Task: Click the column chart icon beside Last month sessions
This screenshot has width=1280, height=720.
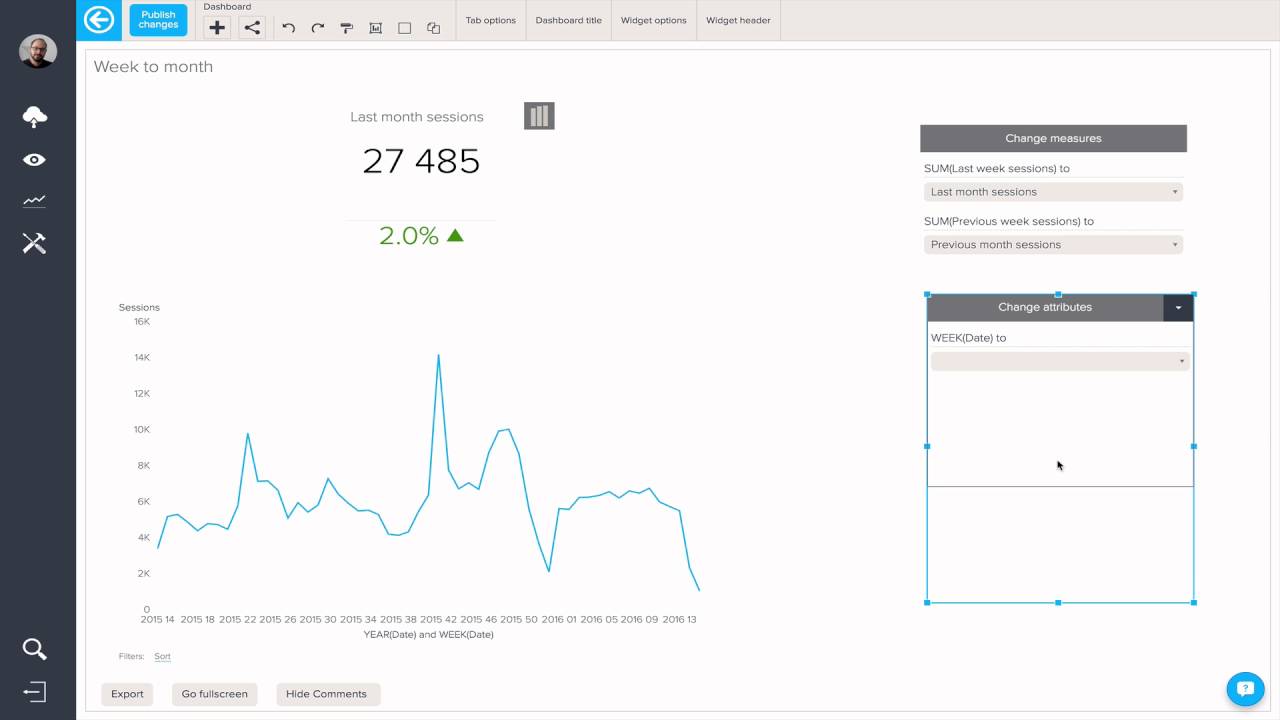Action: 539,116
